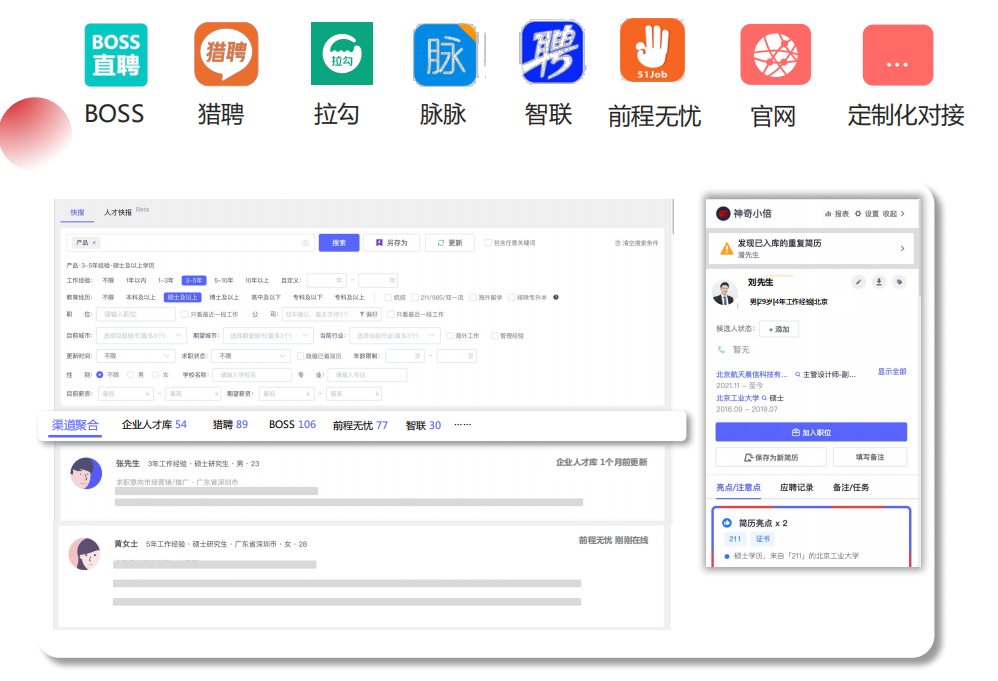This screenshot has height=681, width=998.
Task: Click the 显示全部 link
Action: pyautogui.click(x=892, y=372)
